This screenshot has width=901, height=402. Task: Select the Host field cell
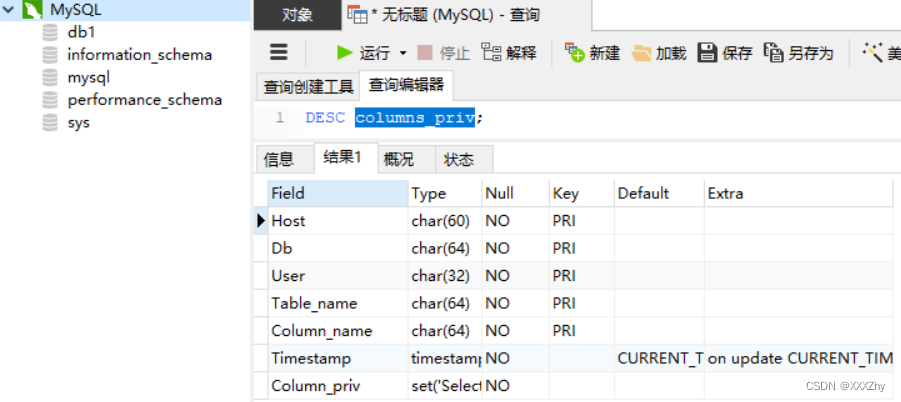tap(338, 221)
